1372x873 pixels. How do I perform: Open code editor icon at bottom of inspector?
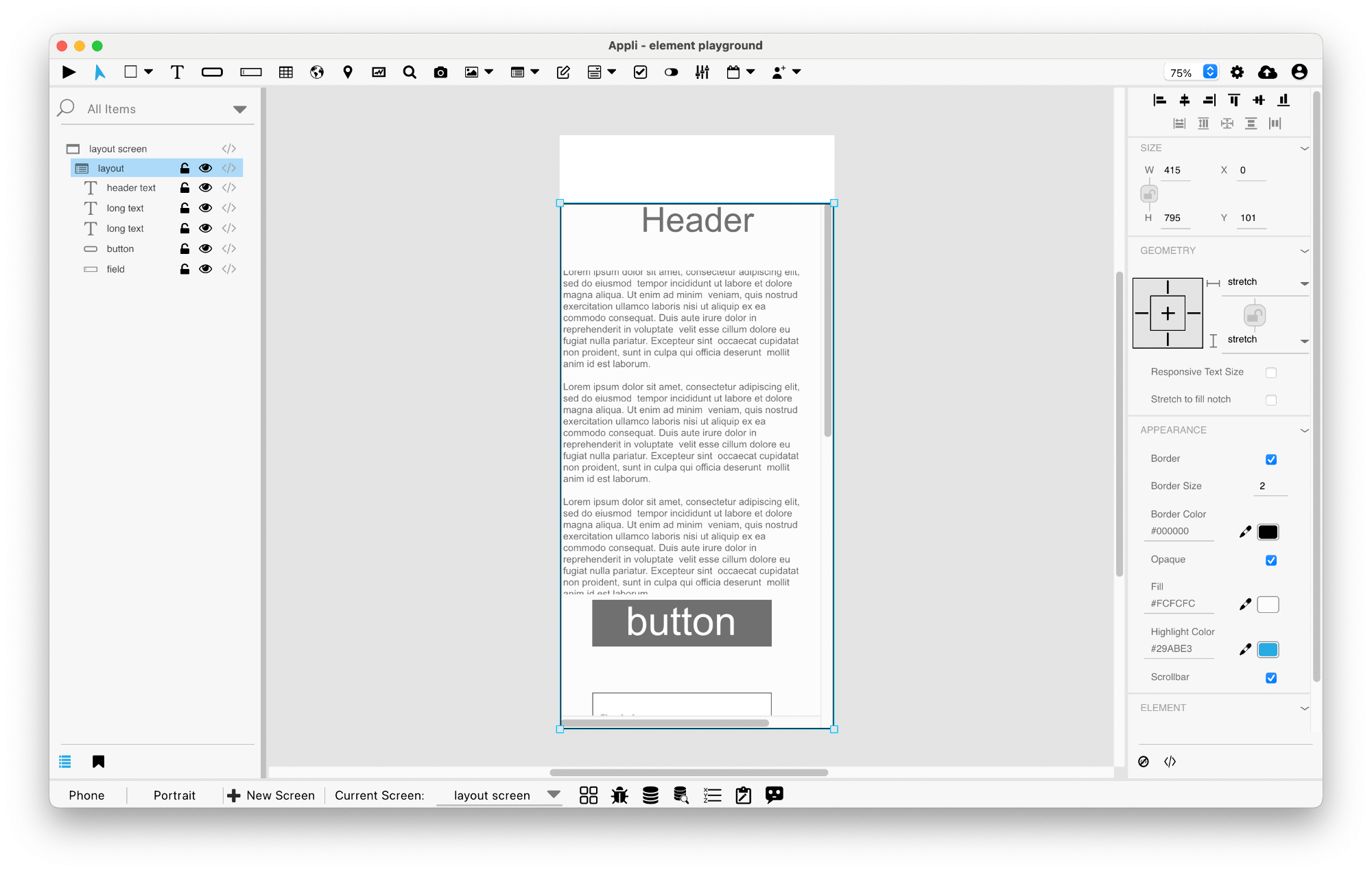click(x=1170, y=761)
